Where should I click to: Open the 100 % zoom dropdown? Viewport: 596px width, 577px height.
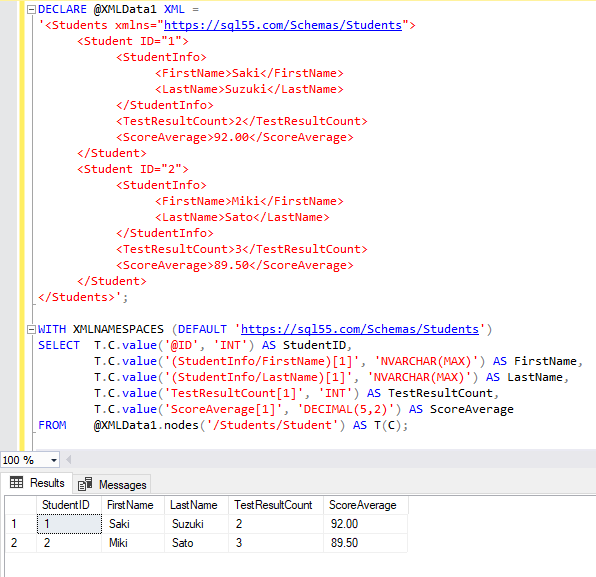click(54, 460)
